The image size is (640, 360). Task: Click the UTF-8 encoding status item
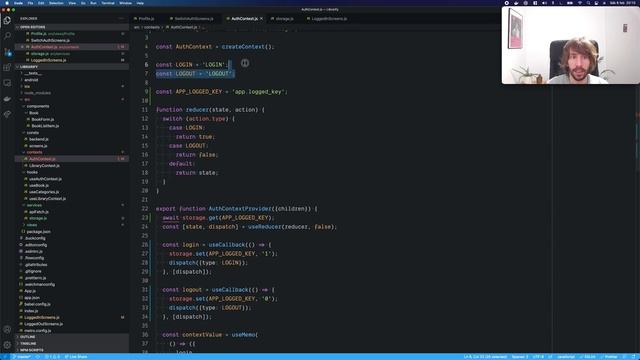coord(538,357)
